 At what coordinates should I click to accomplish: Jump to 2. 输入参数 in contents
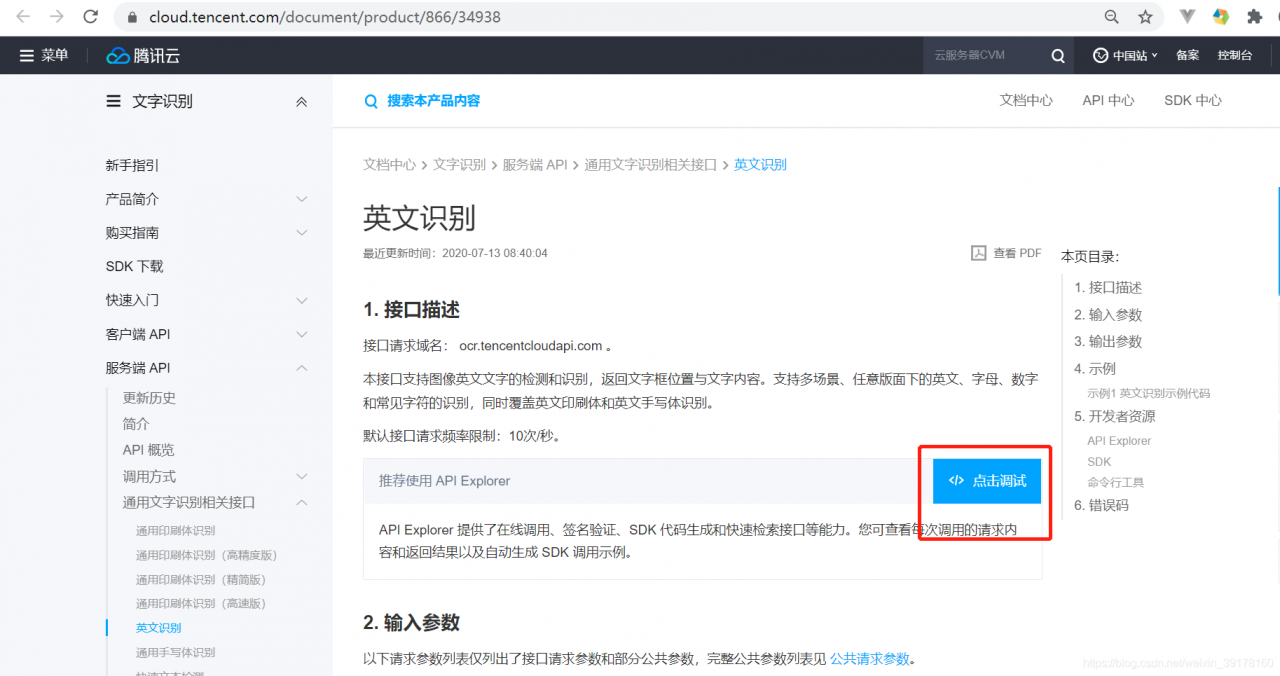(x=1108, y=314)
